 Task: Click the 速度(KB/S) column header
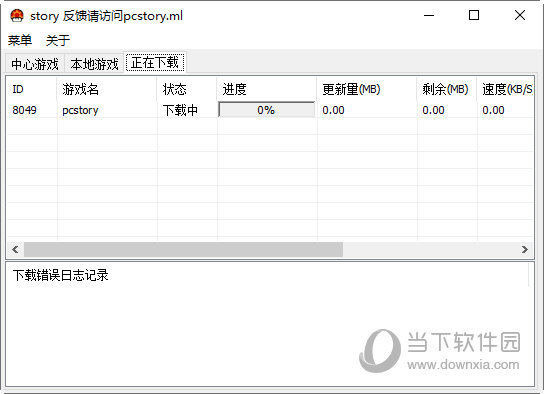click(x=505, y=89)
